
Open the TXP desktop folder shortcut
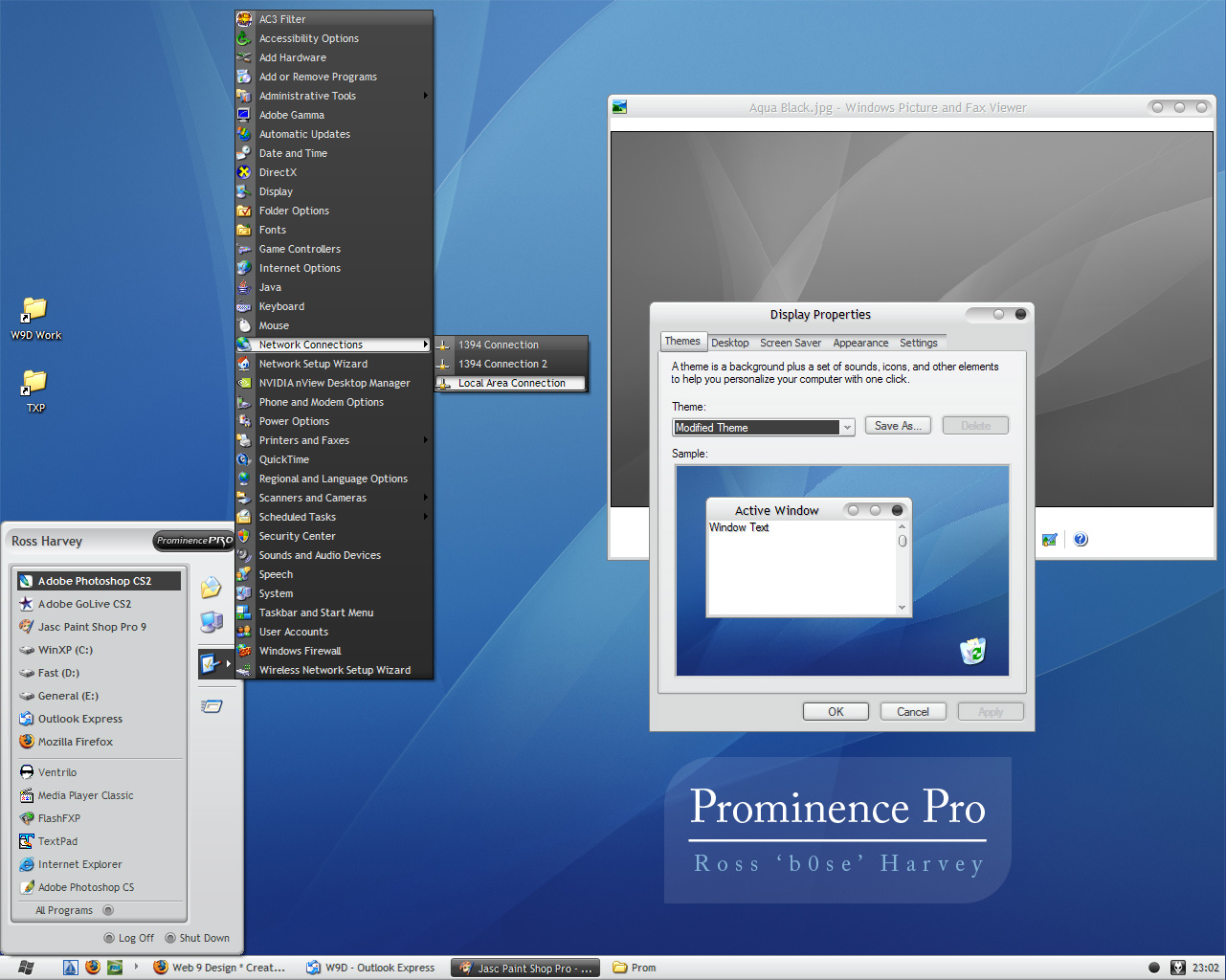pos(35,391)
